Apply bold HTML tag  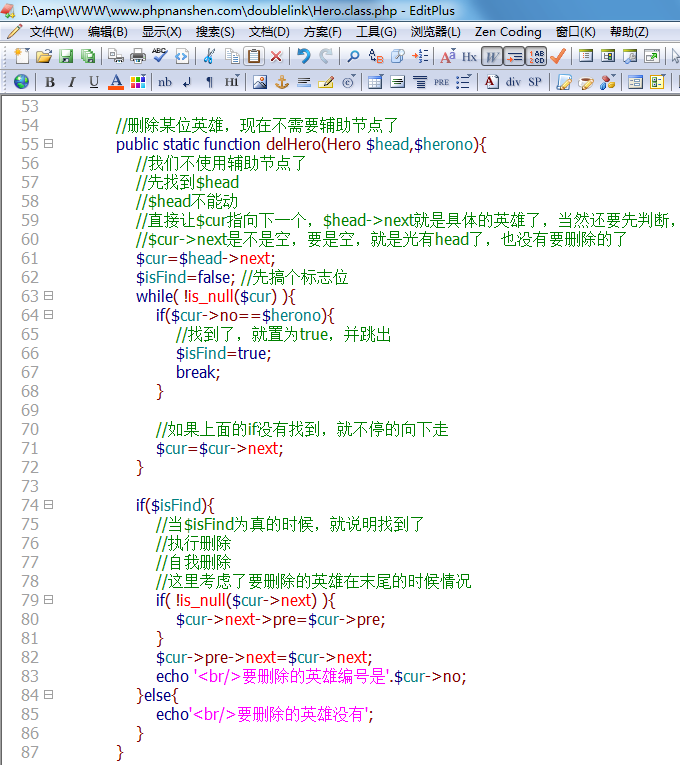50,82
